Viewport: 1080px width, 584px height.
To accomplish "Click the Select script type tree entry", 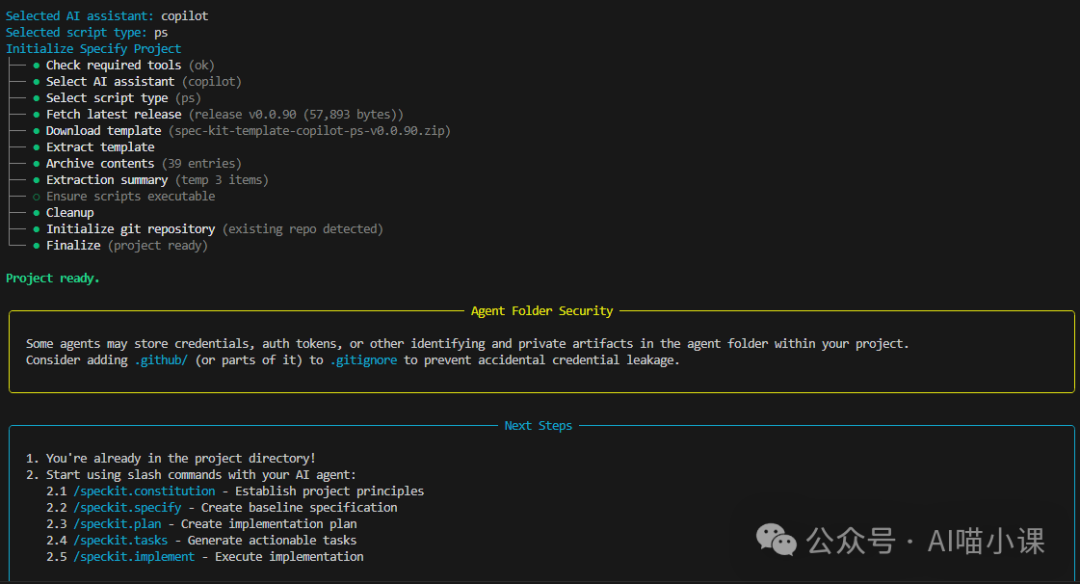I will pos(107,98).
